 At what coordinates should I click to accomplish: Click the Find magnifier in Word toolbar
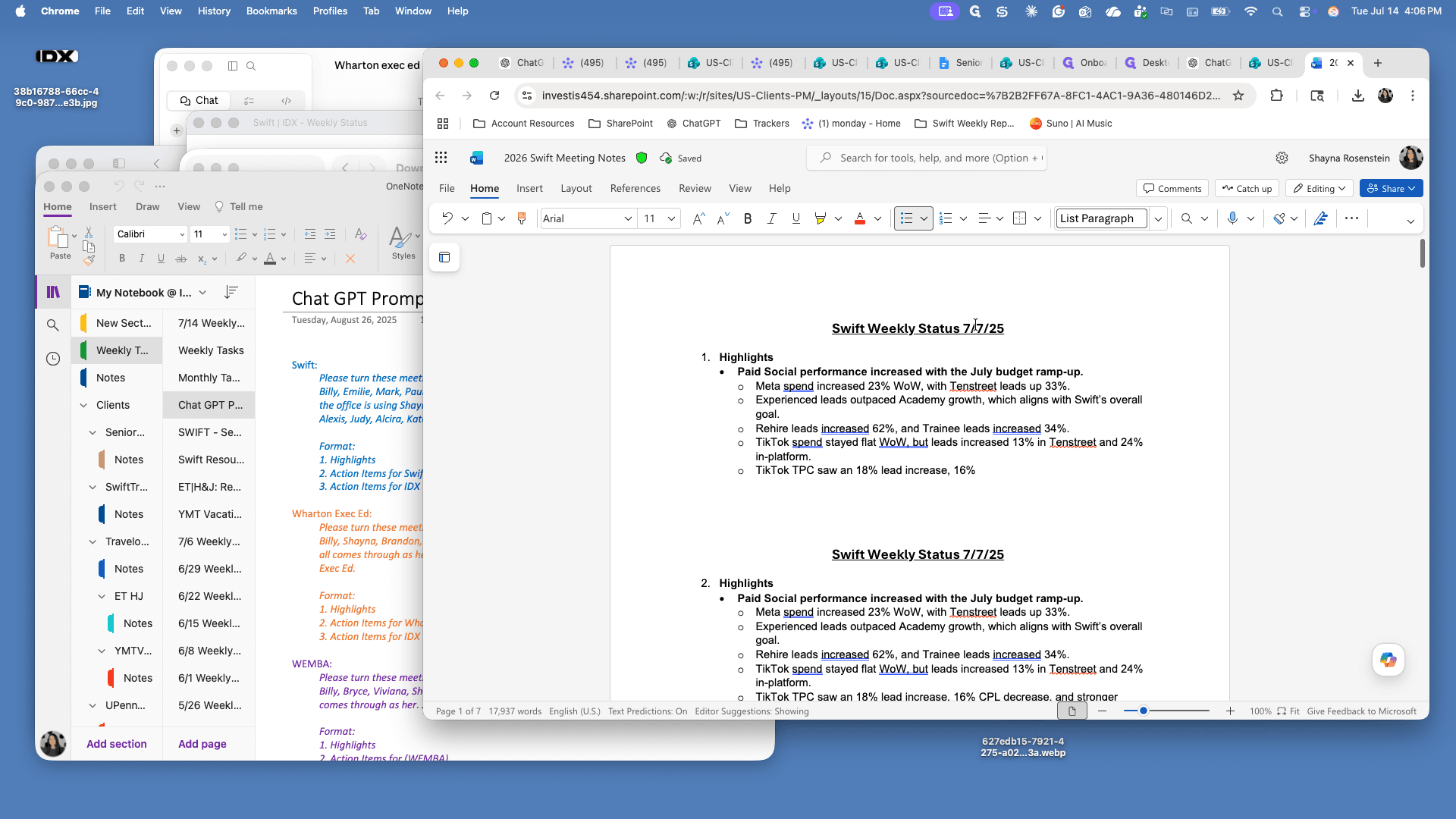pyautogui.click(x=1187, y=218)
